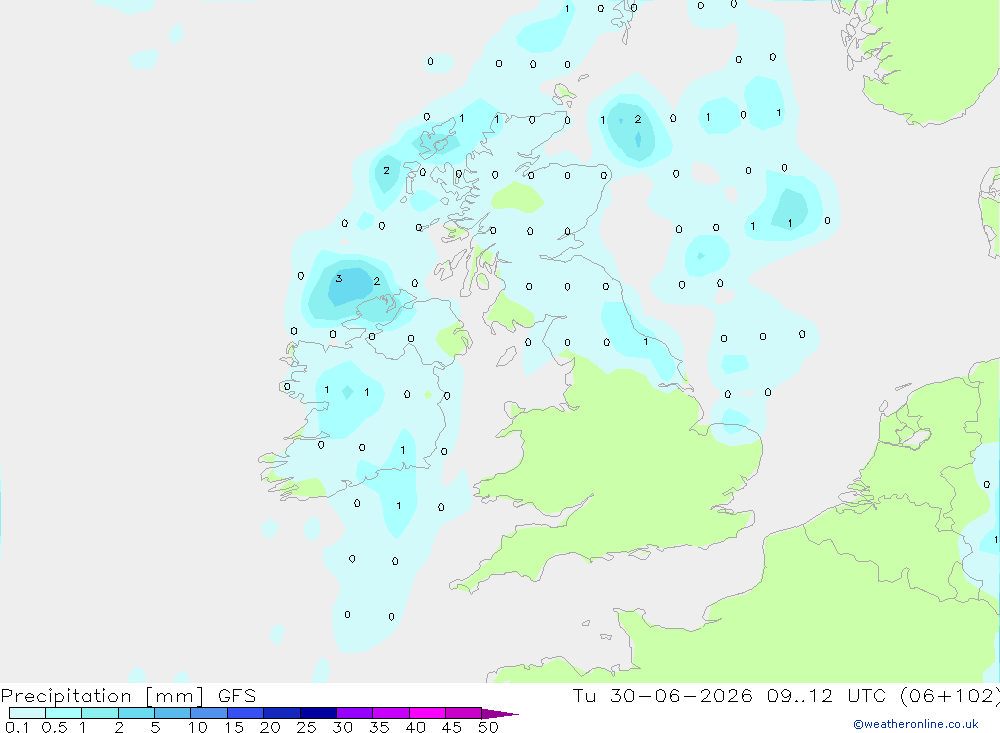Screen dimensions: 1000x733
Task: Click the 25–30 mm navy legend swatch
Action: coord(318,713)
